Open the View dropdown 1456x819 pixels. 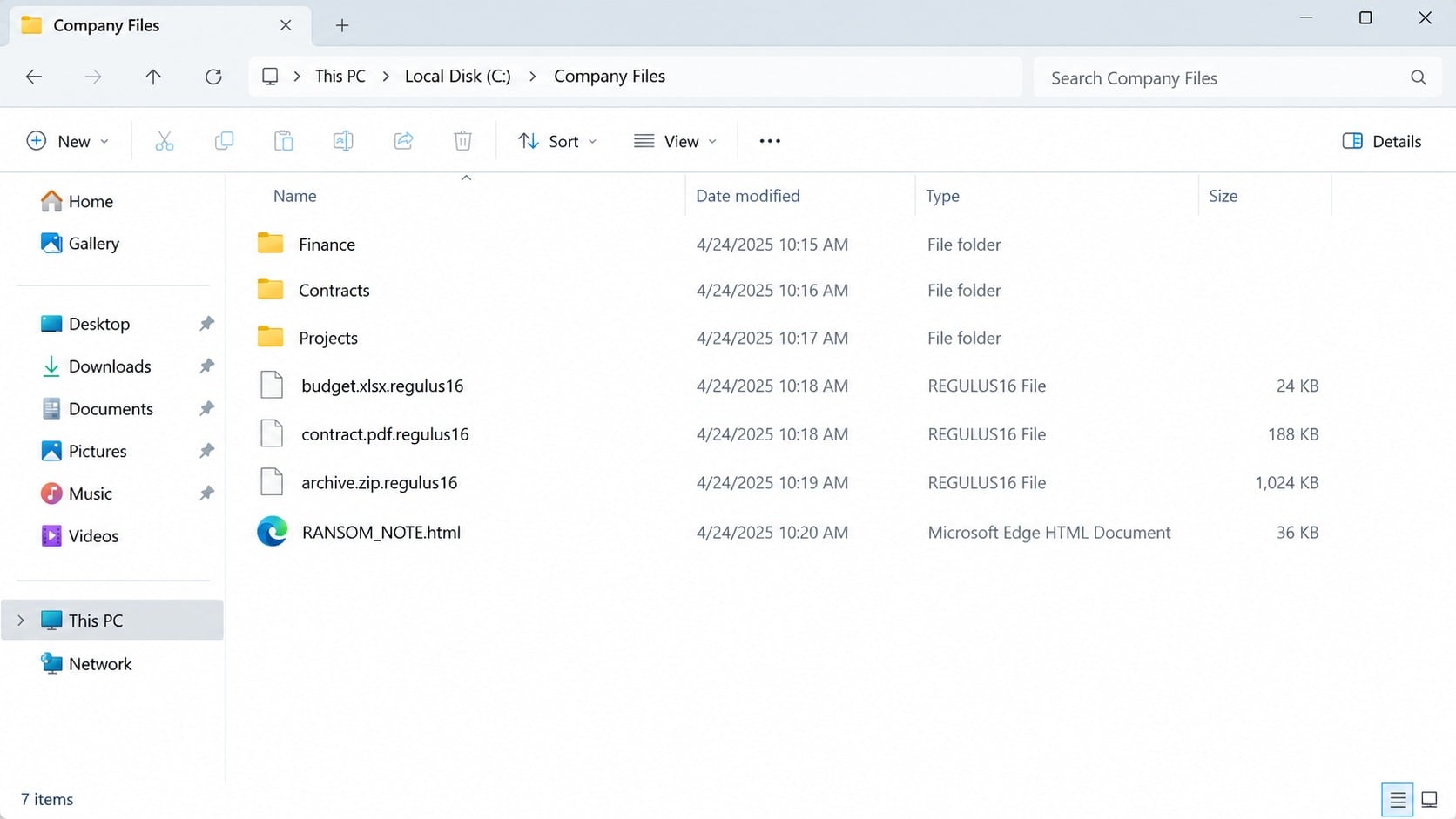pyautogui.click(x=676, y=141)
